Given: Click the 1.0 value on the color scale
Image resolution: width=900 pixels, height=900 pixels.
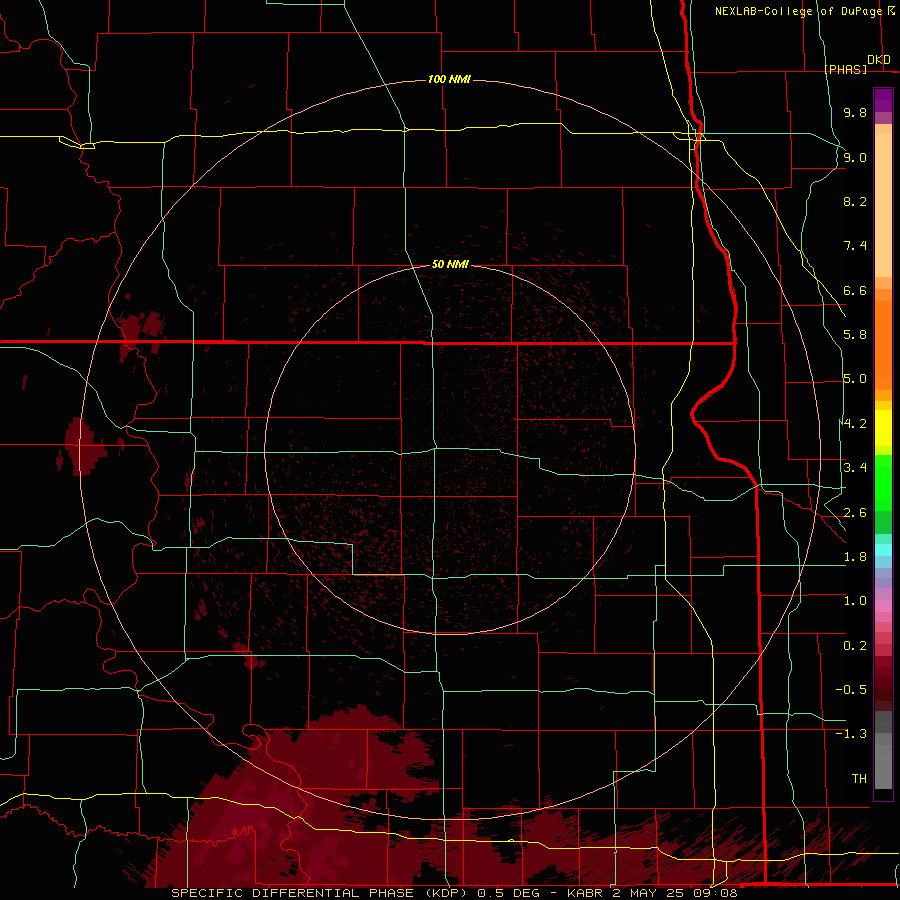Looking at the screenshot, I should coord(855,601).
